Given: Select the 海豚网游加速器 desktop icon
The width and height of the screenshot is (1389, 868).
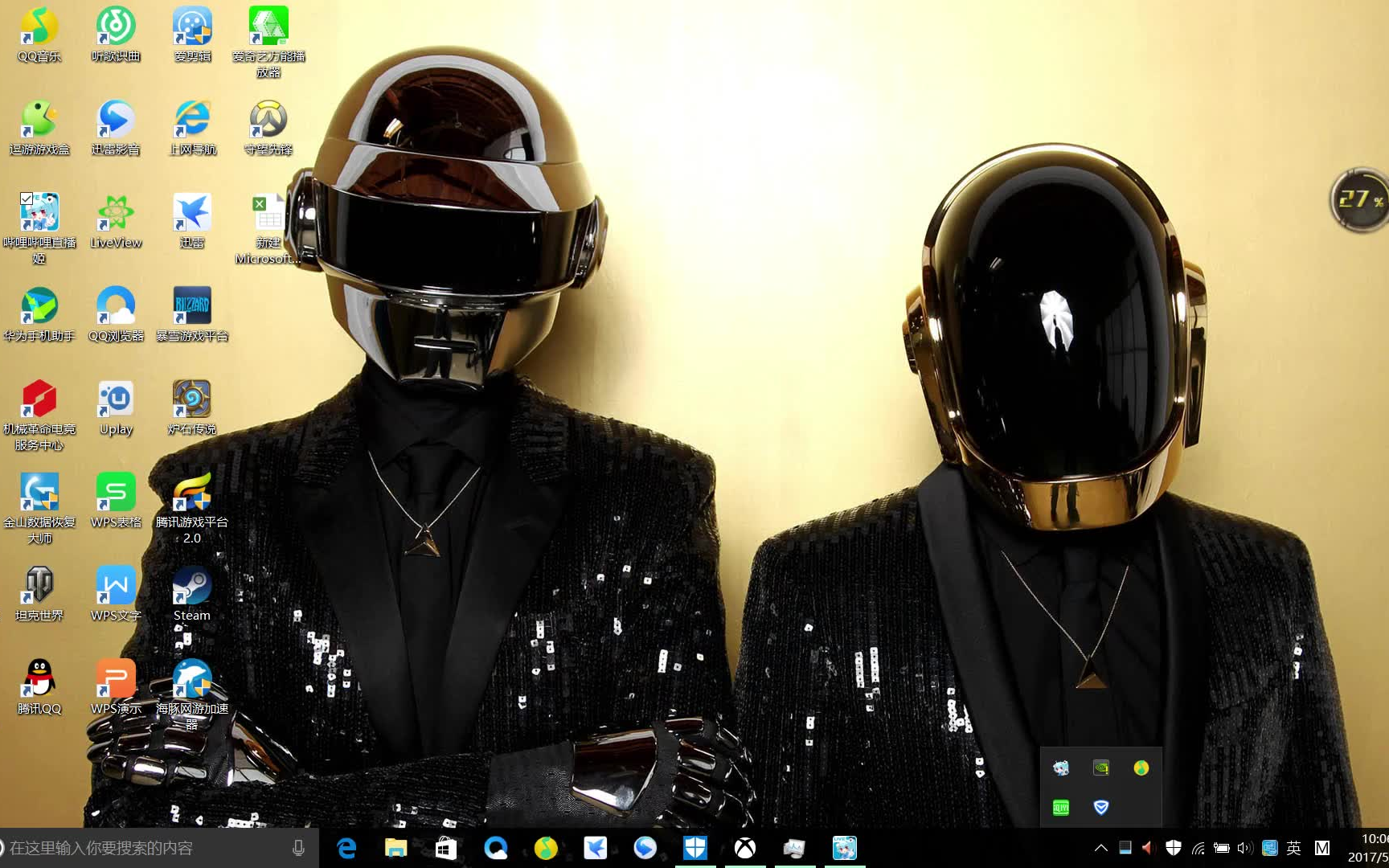Looking at the screenshot, I should click(192, 696).
